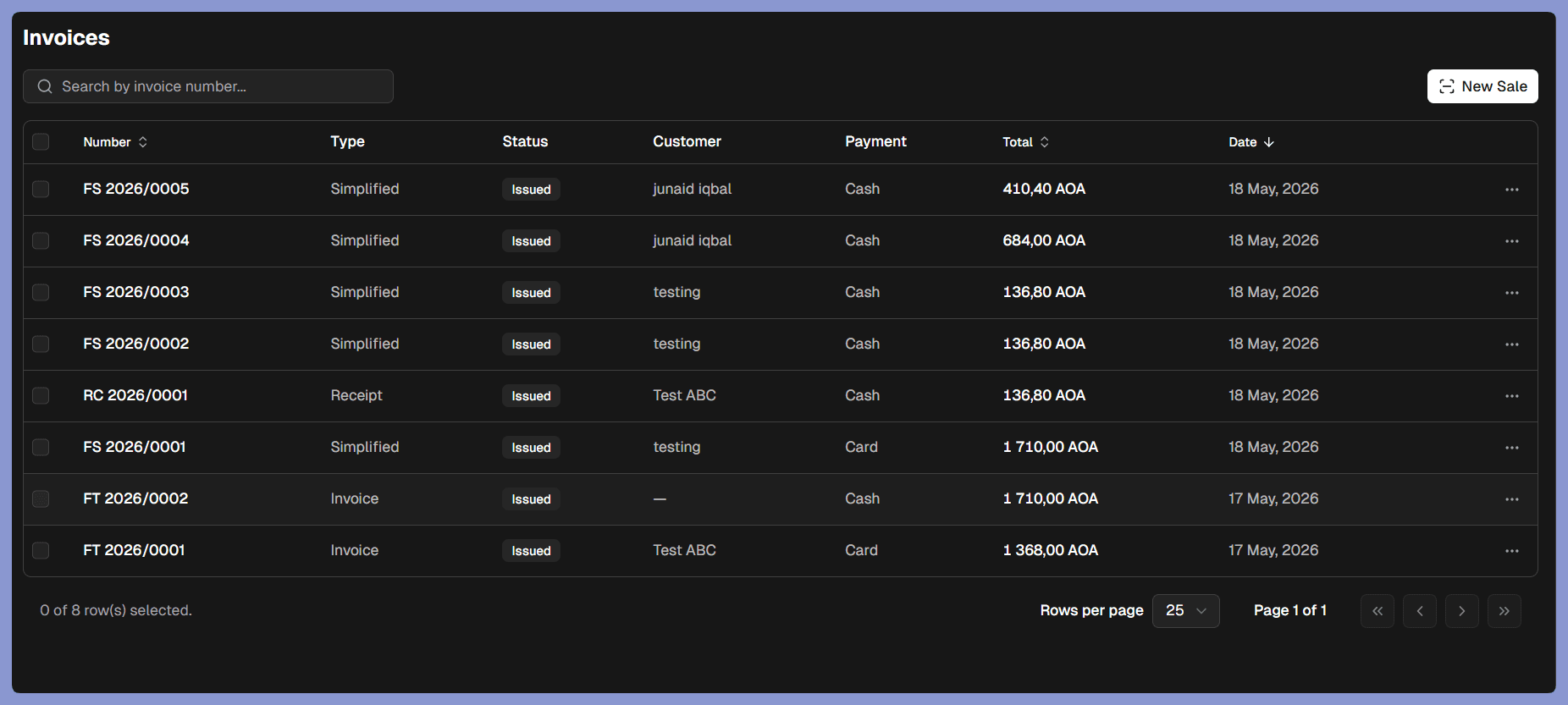Click invoice number RC 2026/0001
The width and height of the screenshot is (1568, 705).
coord(135,395)
